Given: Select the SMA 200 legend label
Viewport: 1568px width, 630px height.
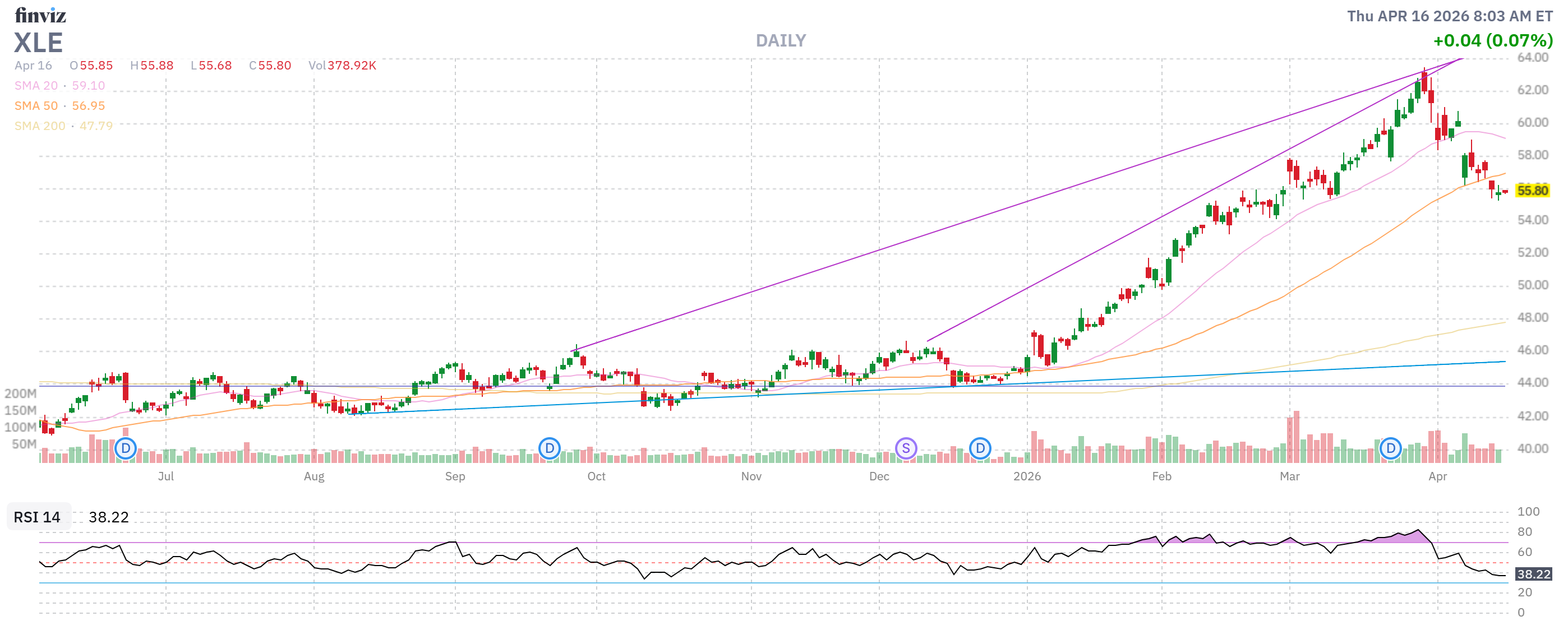Looking at the screenshot, I should [40, 126].
